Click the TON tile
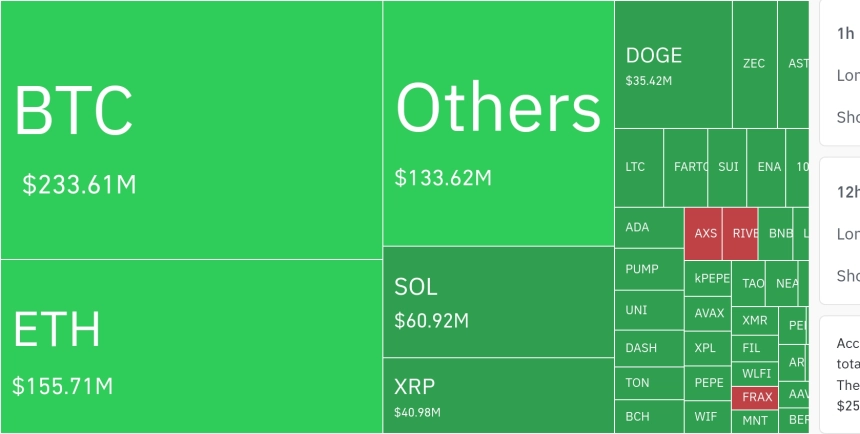Image resolution: width=860 pixels, height=434 pixels. click(648, 383)
